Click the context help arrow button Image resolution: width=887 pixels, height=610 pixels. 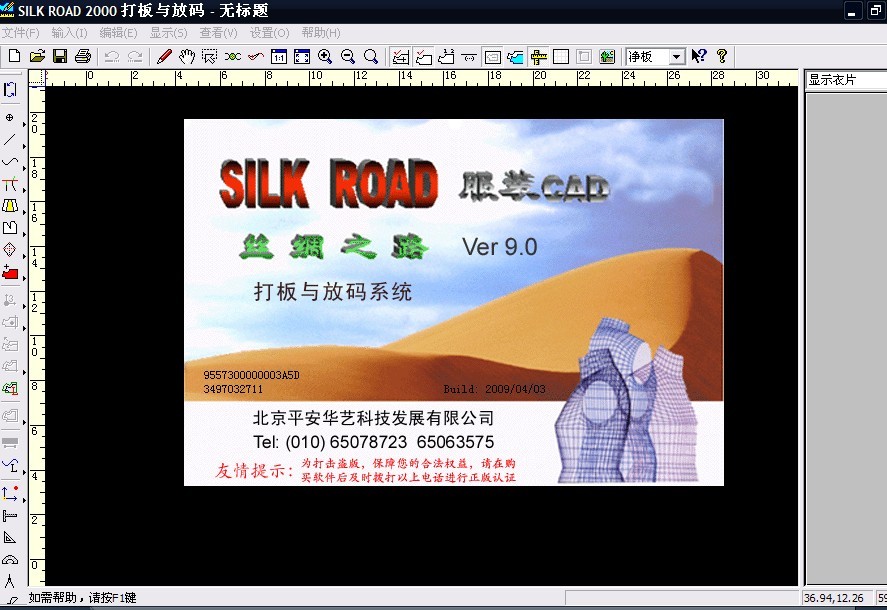699,57
